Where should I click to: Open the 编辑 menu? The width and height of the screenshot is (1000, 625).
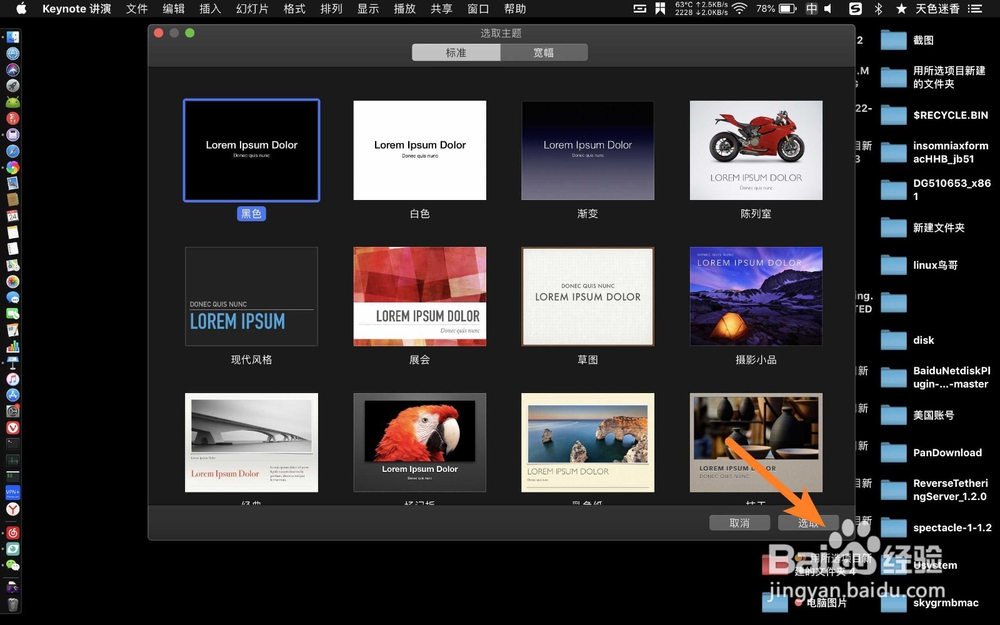[x=173, y=8]
